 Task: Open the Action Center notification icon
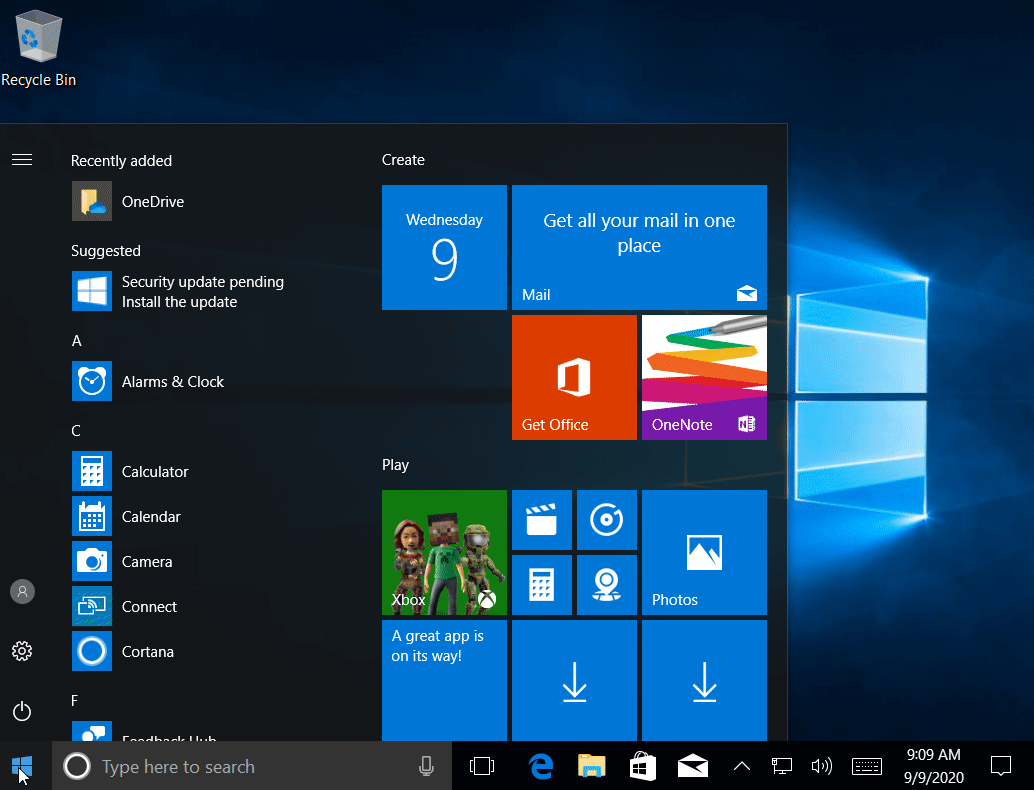1001,766
